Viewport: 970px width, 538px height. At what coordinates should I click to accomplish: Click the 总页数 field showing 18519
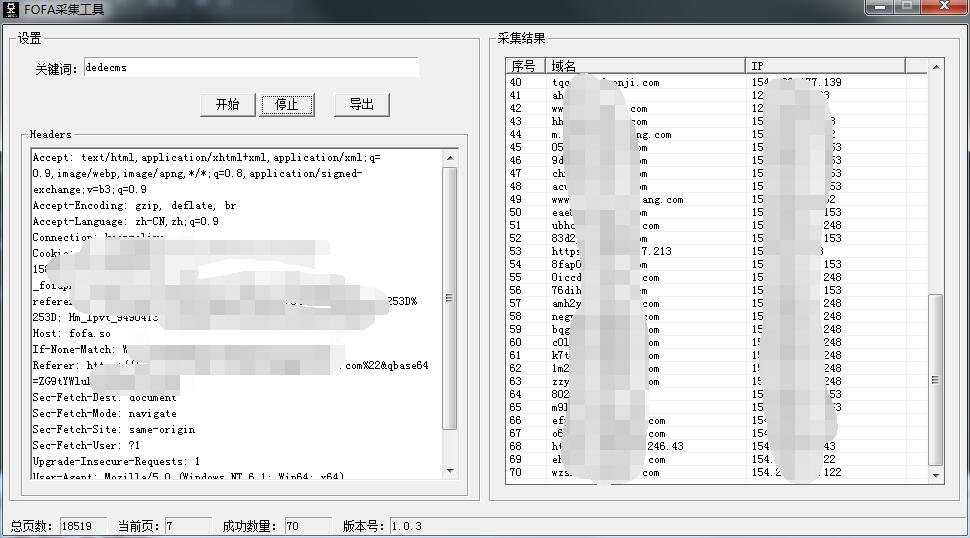83,526
